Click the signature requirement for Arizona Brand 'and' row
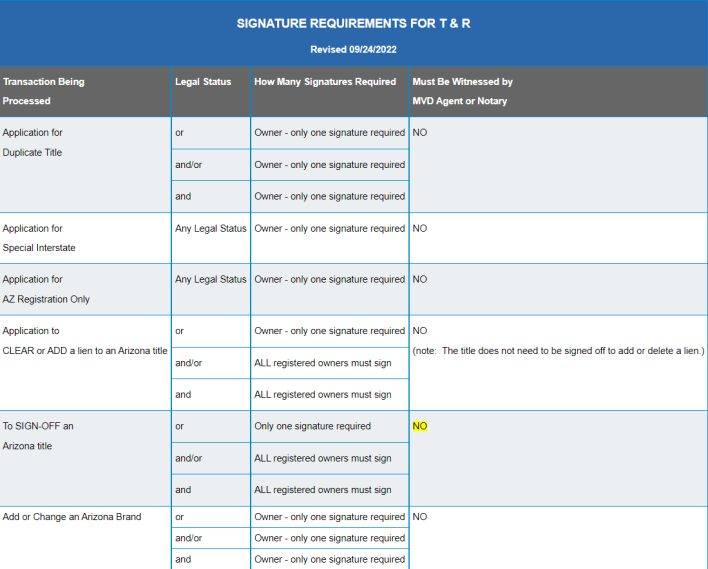 pyautogui.click(x=330, y=560)
